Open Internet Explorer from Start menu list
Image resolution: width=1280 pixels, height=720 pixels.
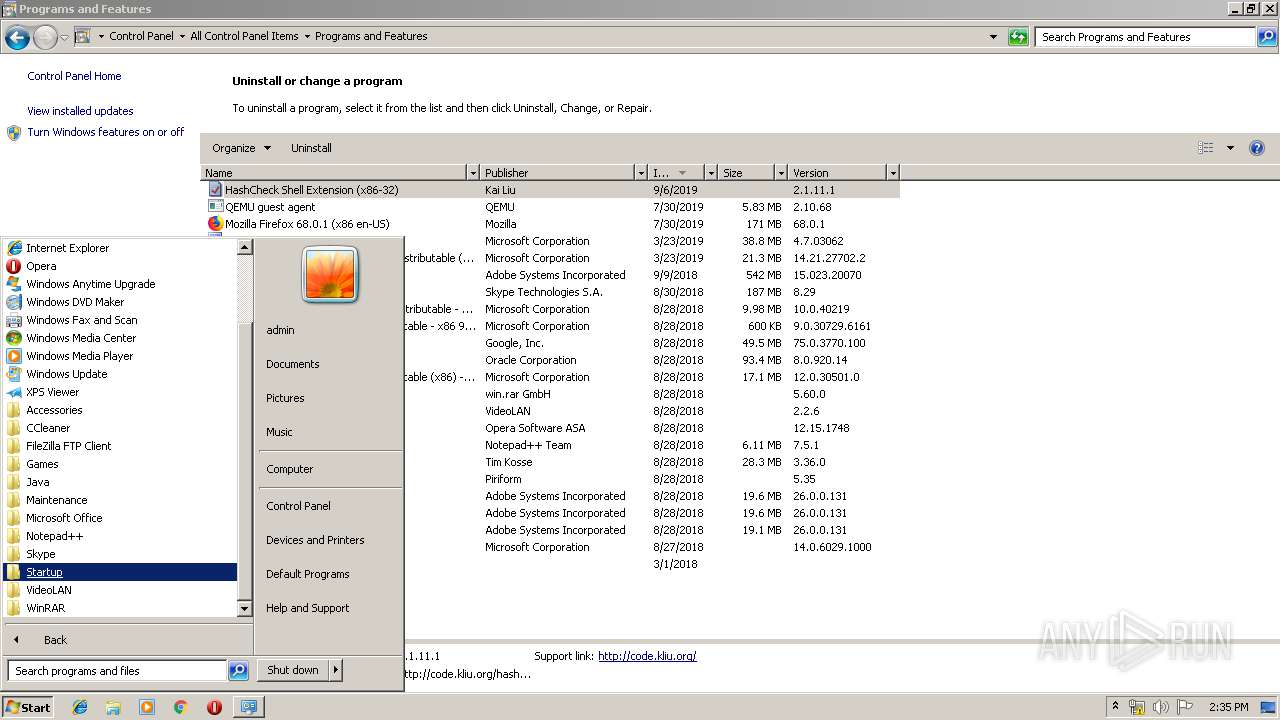pyautogui.click(x=67, y=248)
